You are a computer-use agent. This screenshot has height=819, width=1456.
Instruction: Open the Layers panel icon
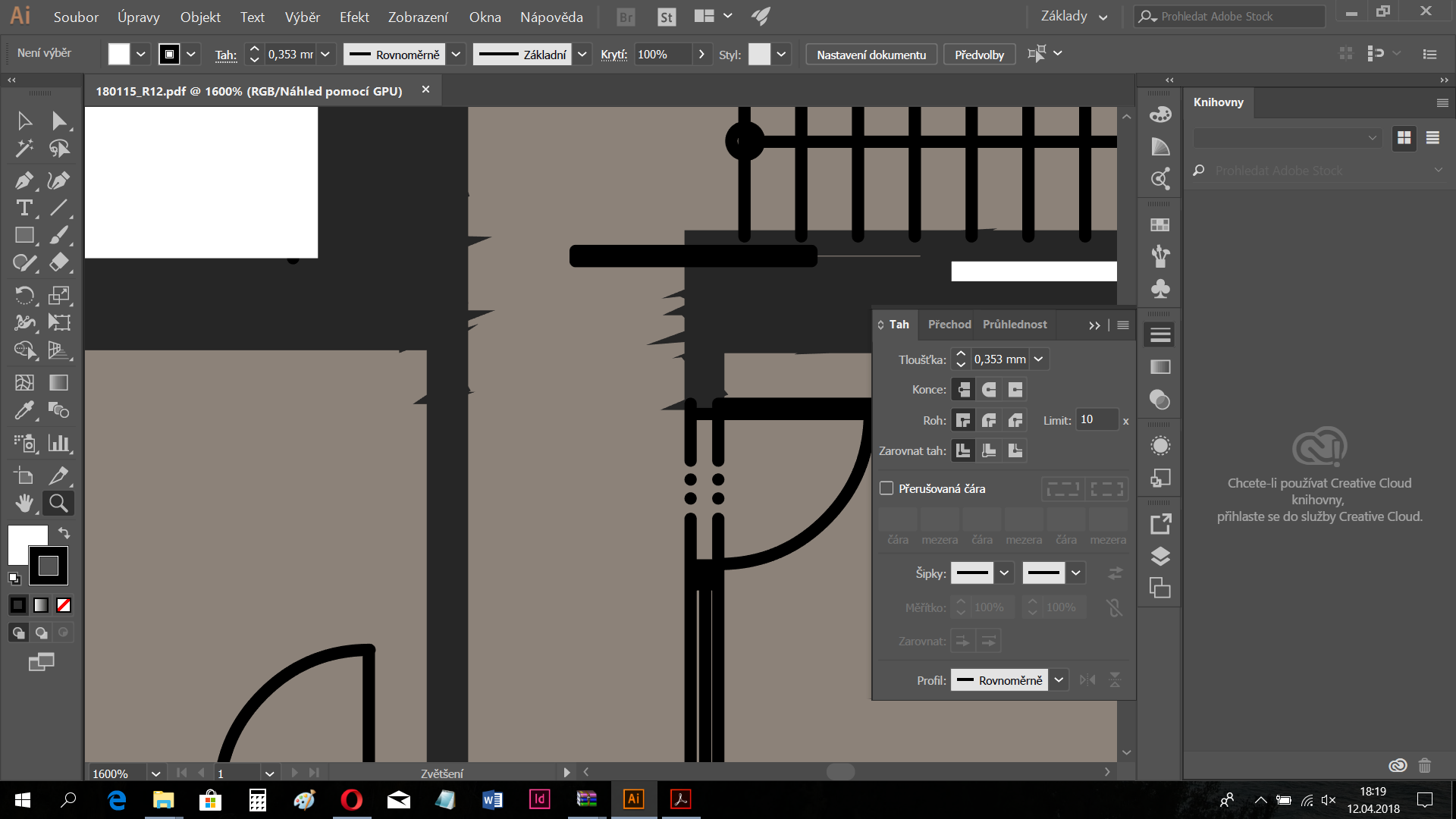click(1160, 556)
